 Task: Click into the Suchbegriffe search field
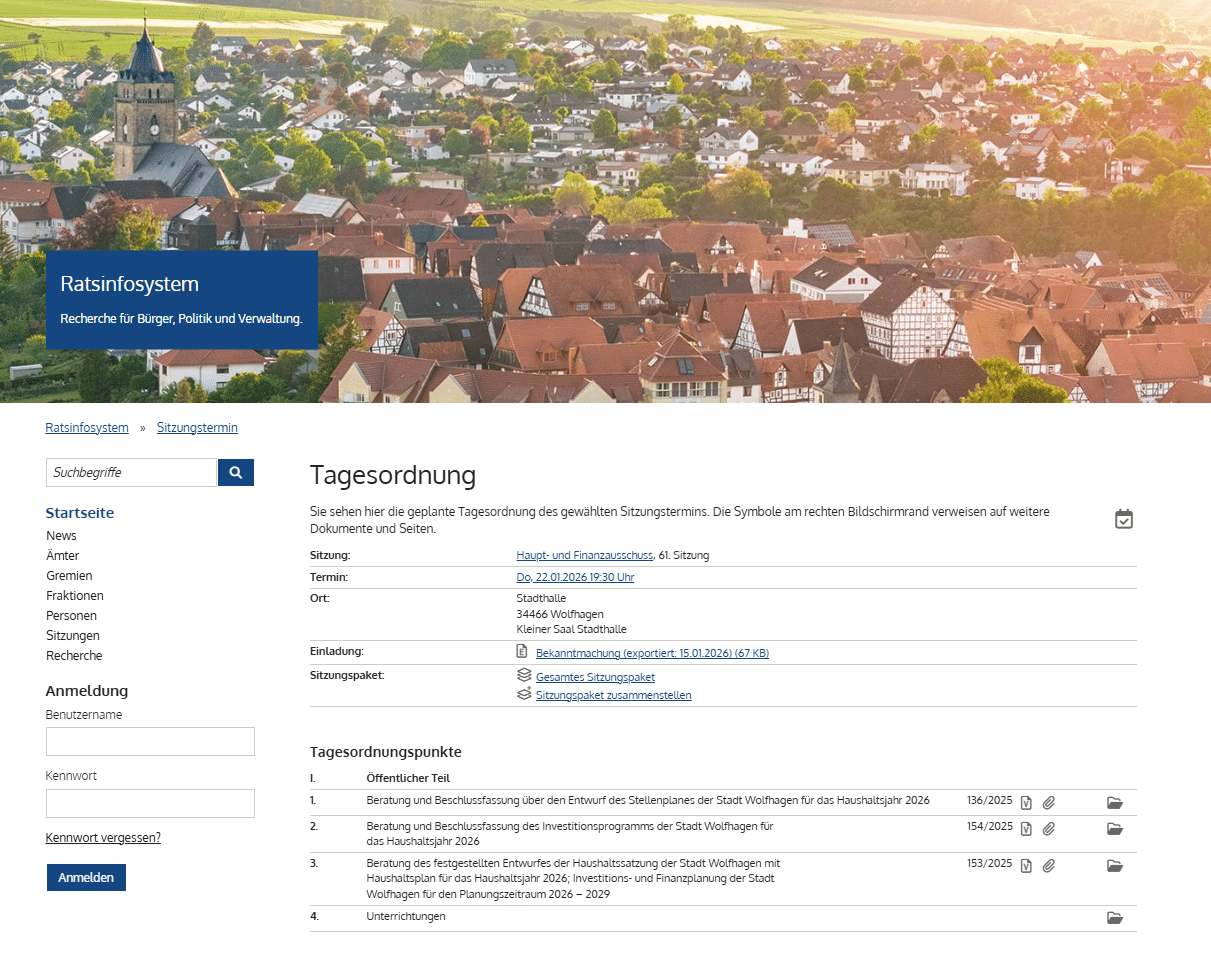point(131,472)
